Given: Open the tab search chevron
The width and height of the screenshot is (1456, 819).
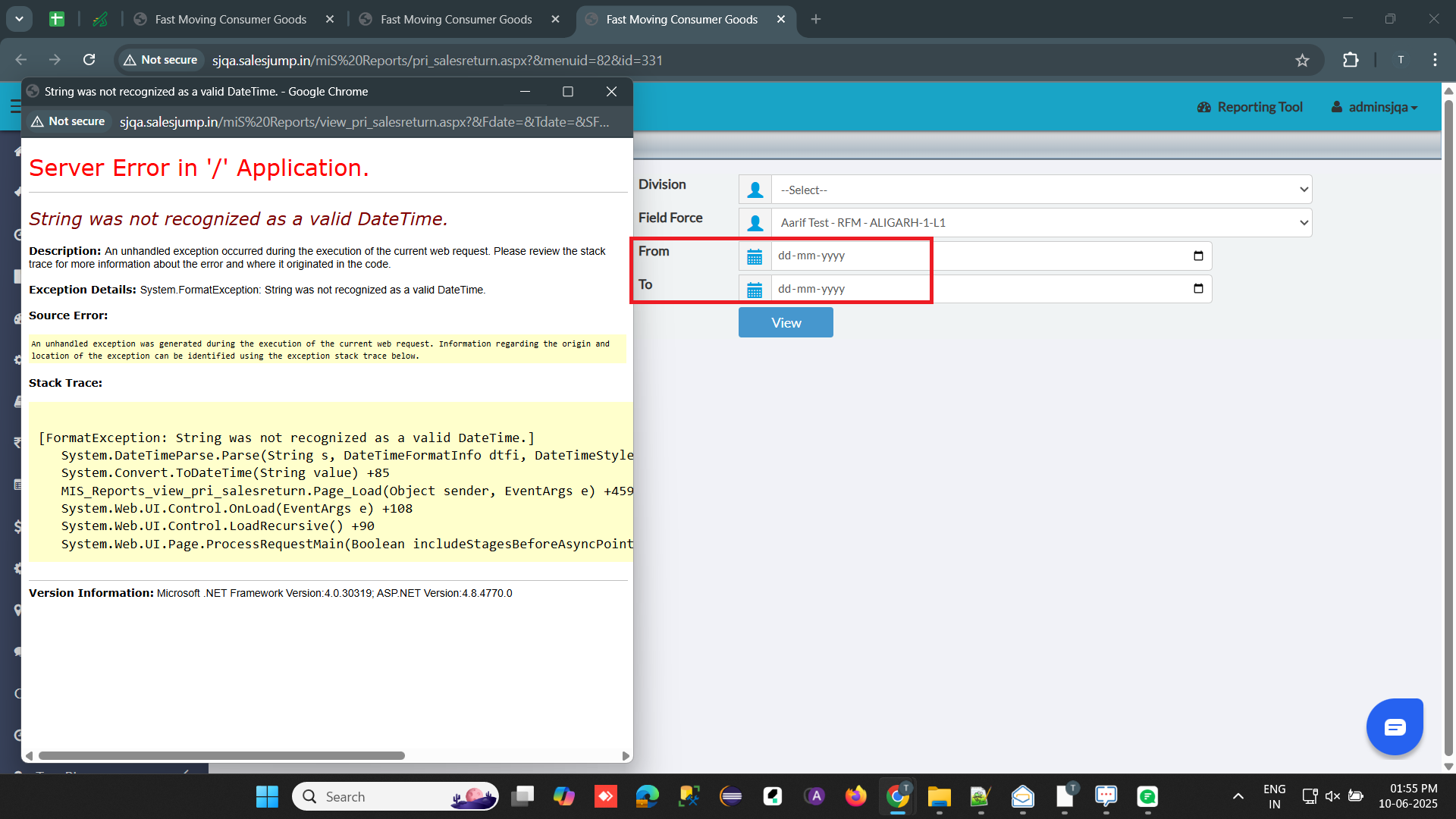Looking at the screenshot, I should pyautogui.click(x=19, y=19).
